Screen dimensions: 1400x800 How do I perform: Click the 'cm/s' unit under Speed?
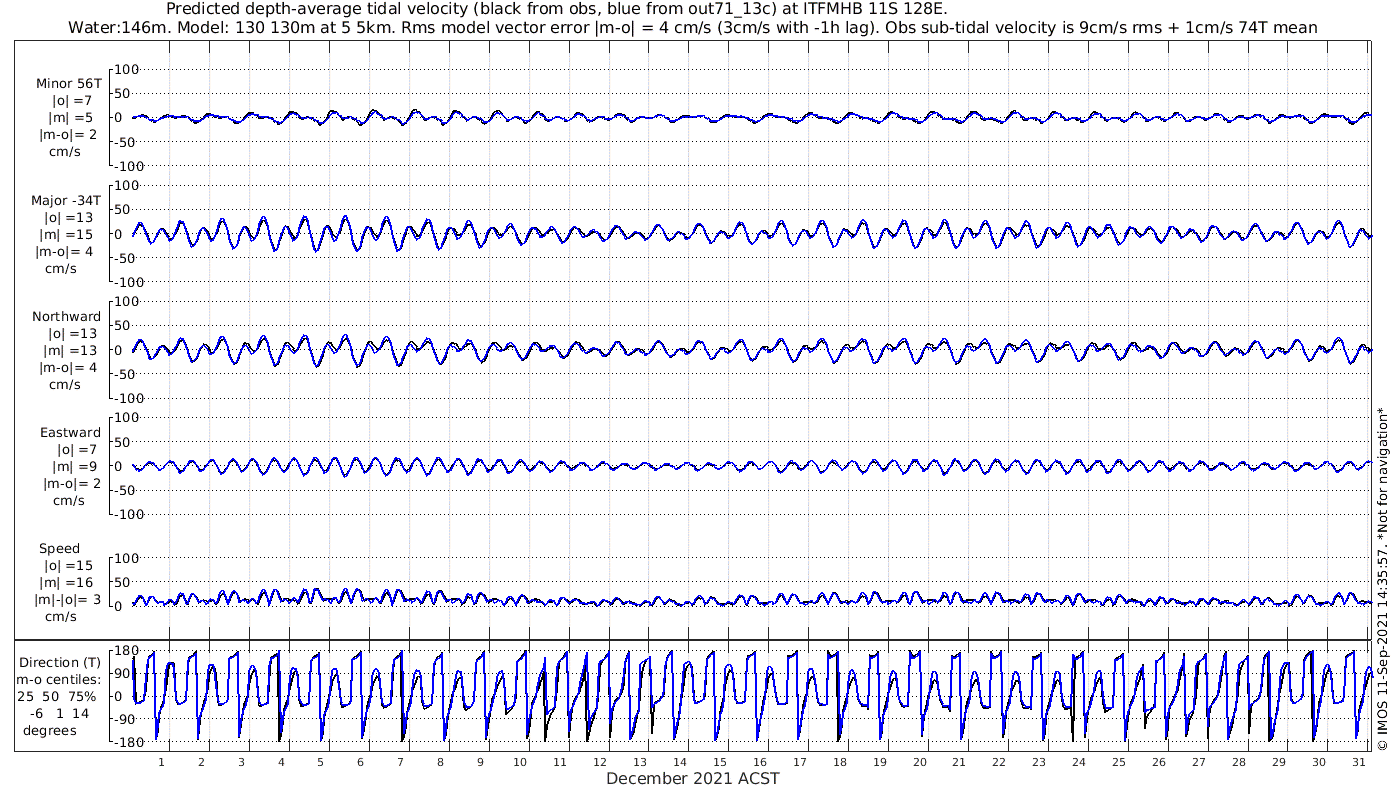point(62,616)
